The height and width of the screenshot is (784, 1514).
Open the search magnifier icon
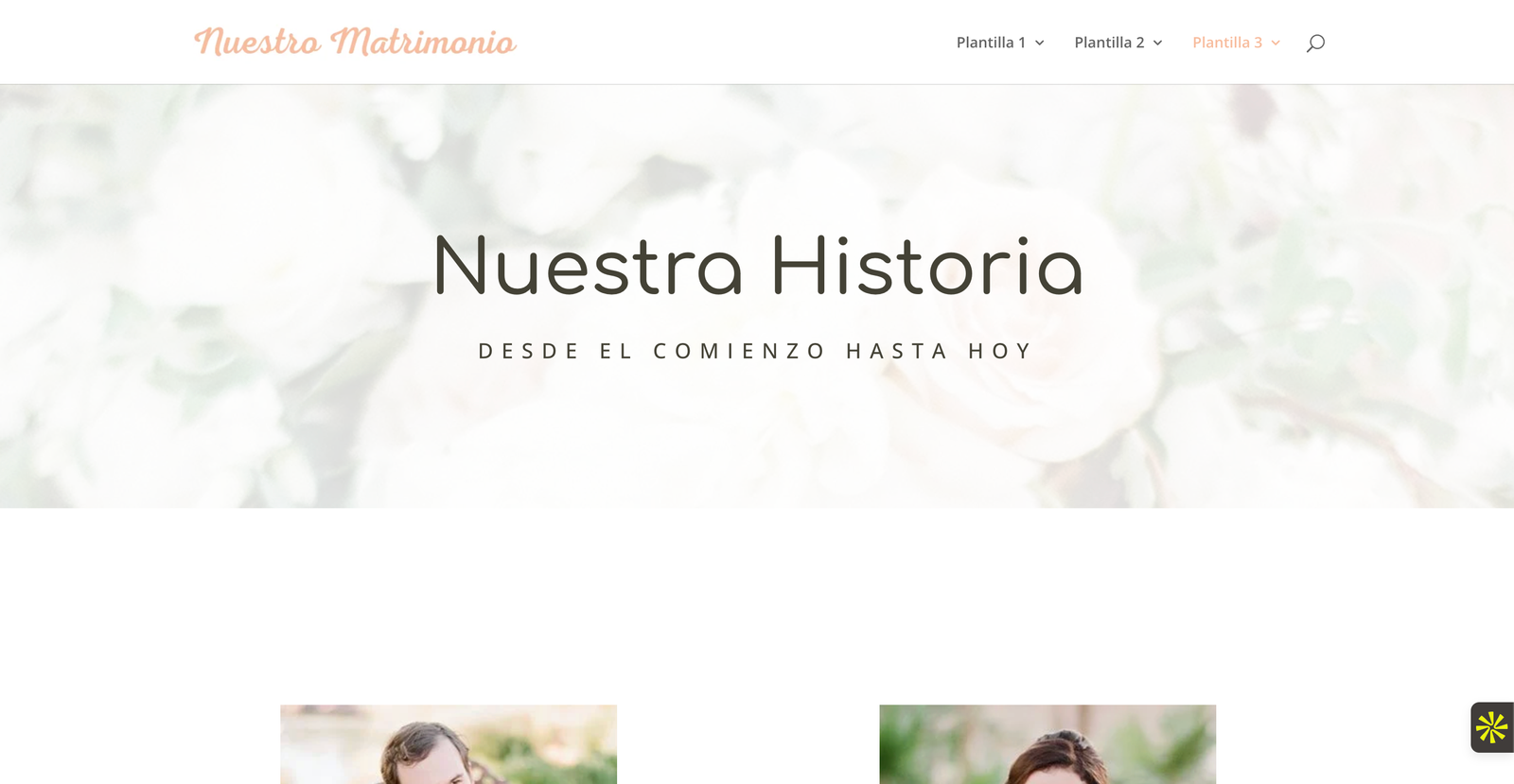(1315, 43)
